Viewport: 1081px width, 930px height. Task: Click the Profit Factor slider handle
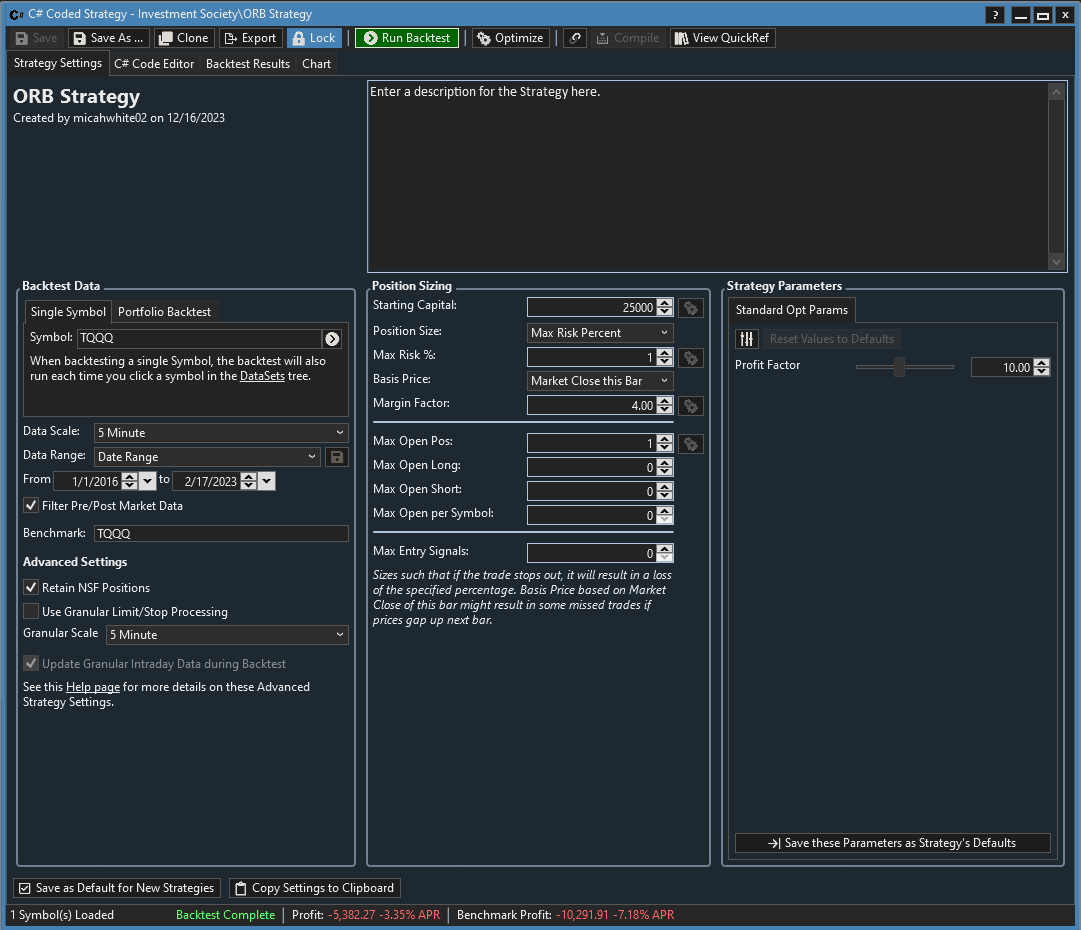[899, 367]
